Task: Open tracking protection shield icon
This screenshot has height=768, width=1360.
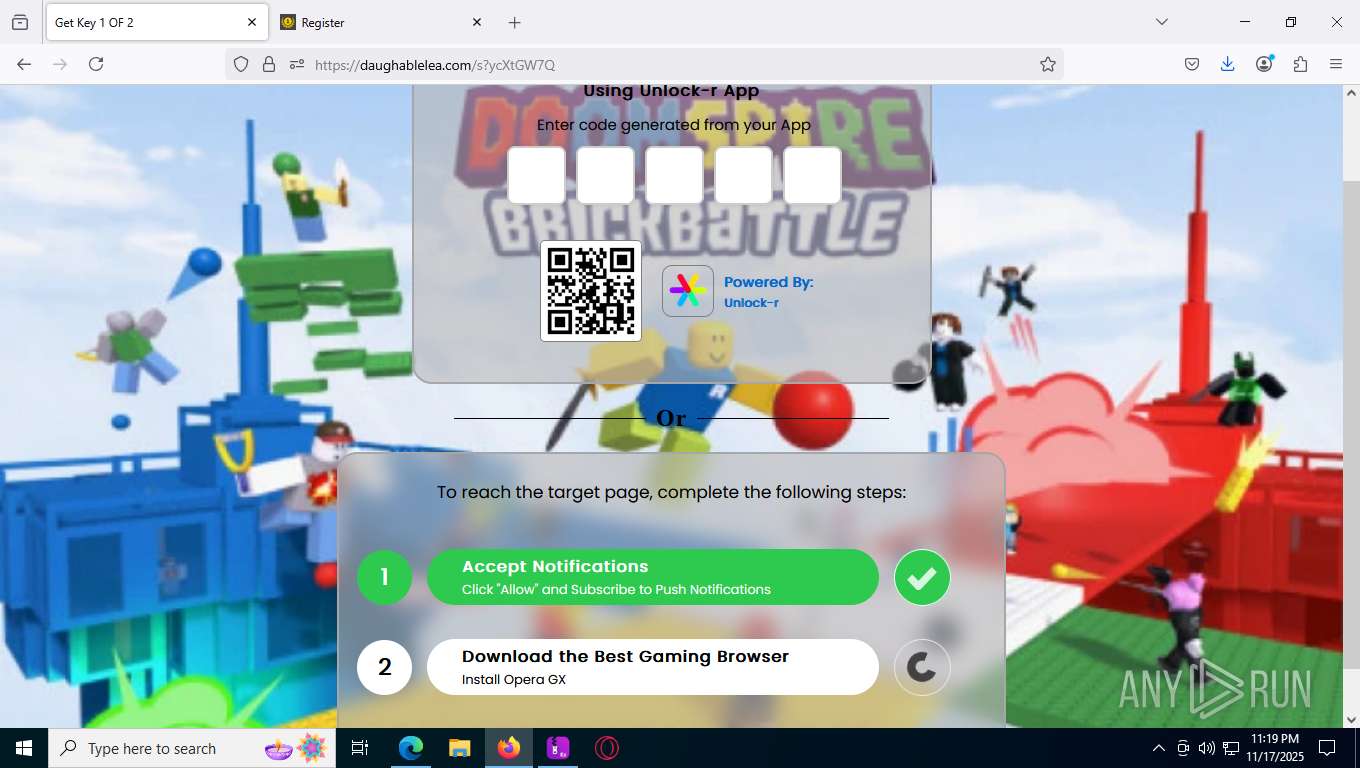Action: [x=241, y=64]
